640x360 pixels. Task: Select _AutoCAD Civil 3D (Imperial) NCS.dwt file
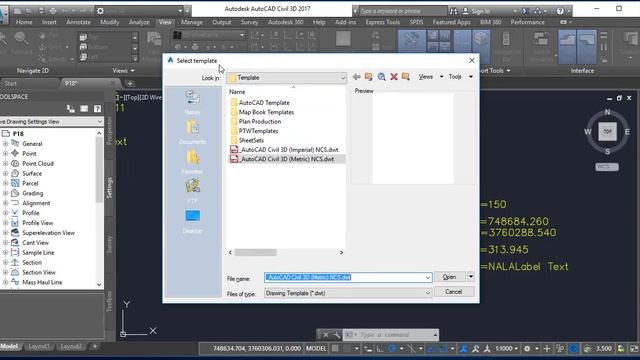(284, 150)
